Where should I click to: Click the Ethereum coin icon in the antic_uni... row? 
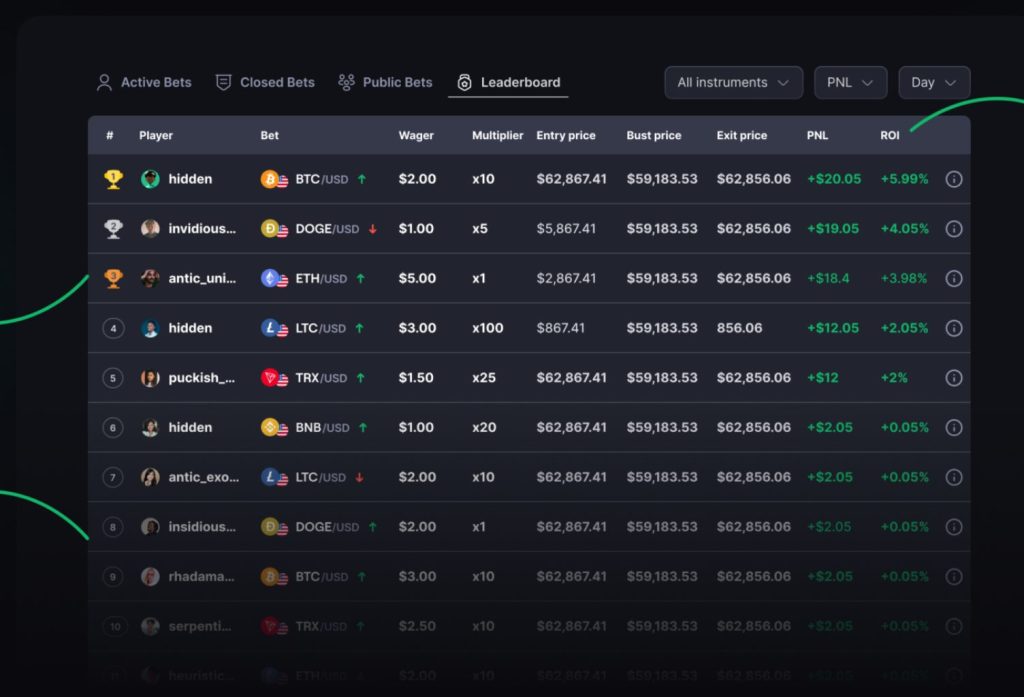[270, 278]
